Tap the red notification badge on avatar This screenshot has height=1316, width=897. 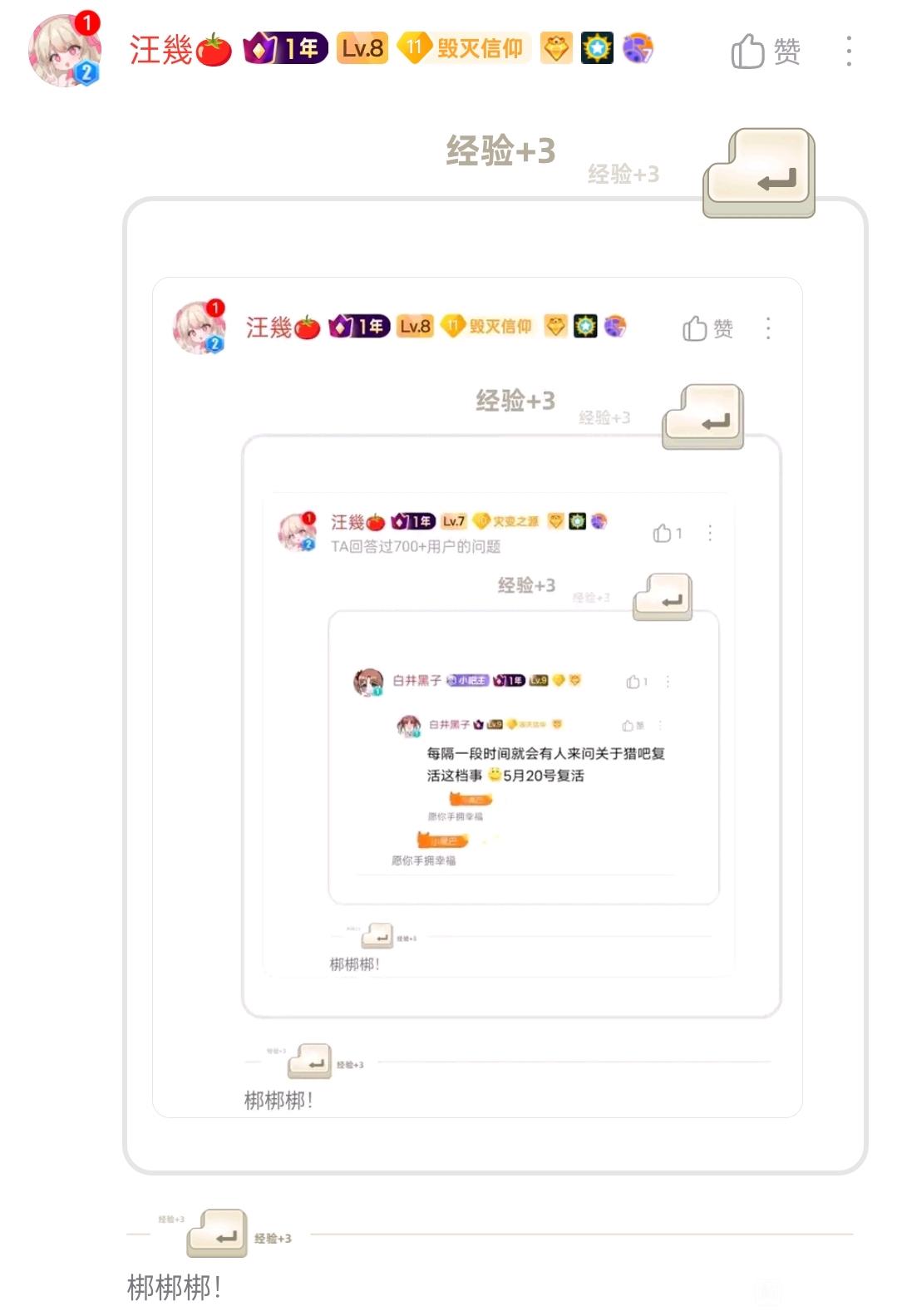point(86,22)
